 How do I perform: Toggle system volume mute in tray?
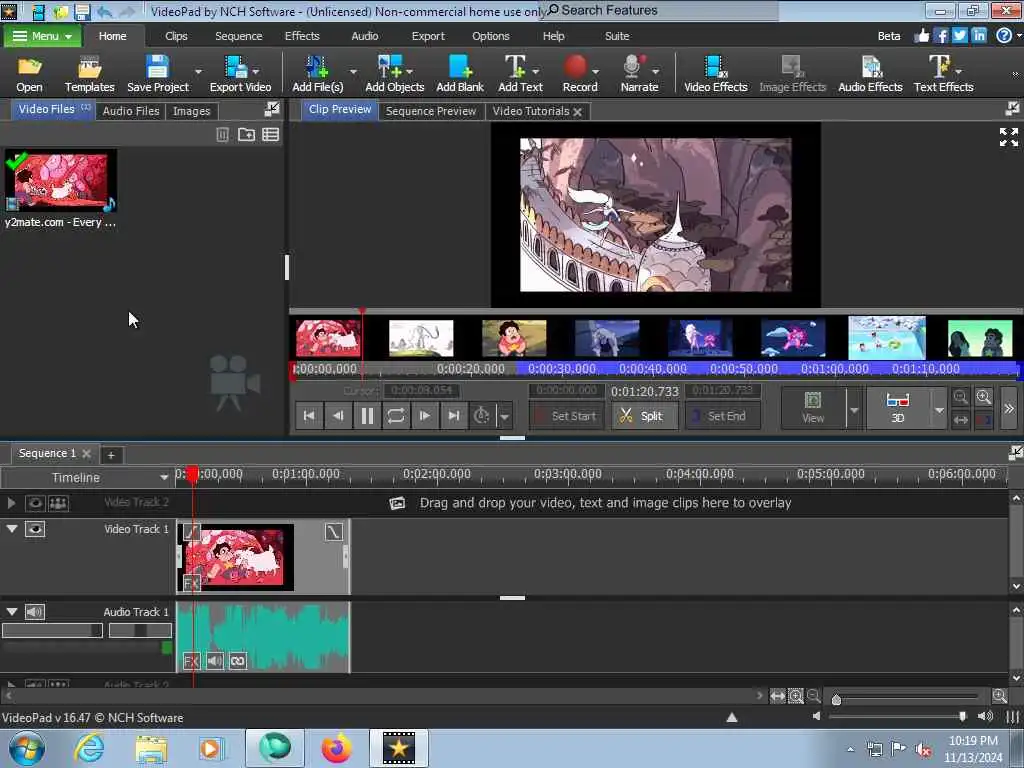[x=923, y=749]
